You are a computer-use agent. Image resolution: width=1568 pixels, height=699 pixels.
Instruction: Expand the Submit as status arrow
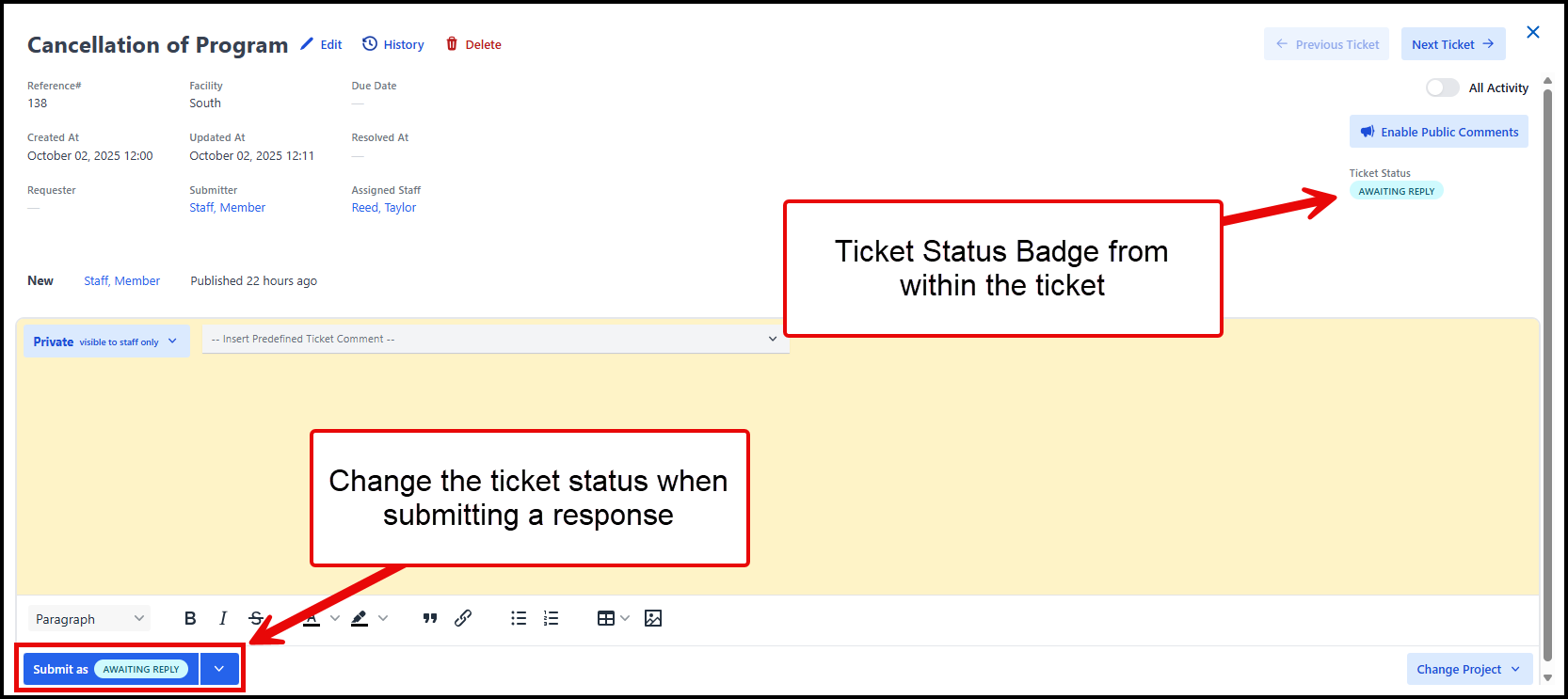219,669
